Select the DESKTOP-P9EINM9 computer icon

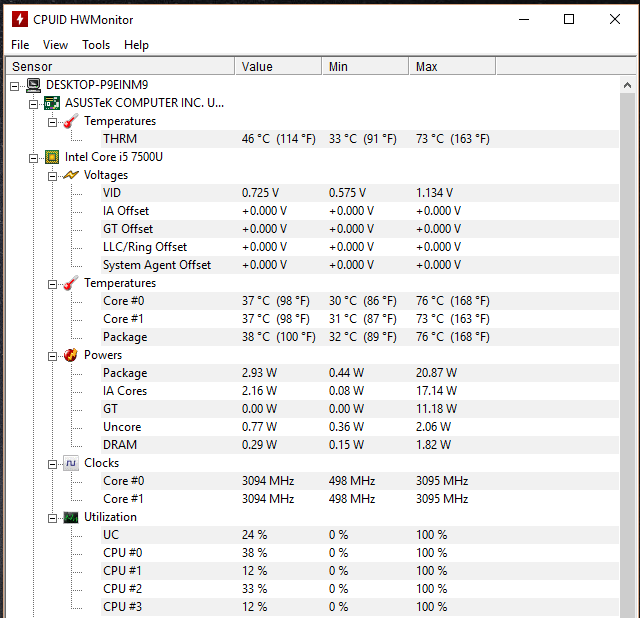[33, 85]
